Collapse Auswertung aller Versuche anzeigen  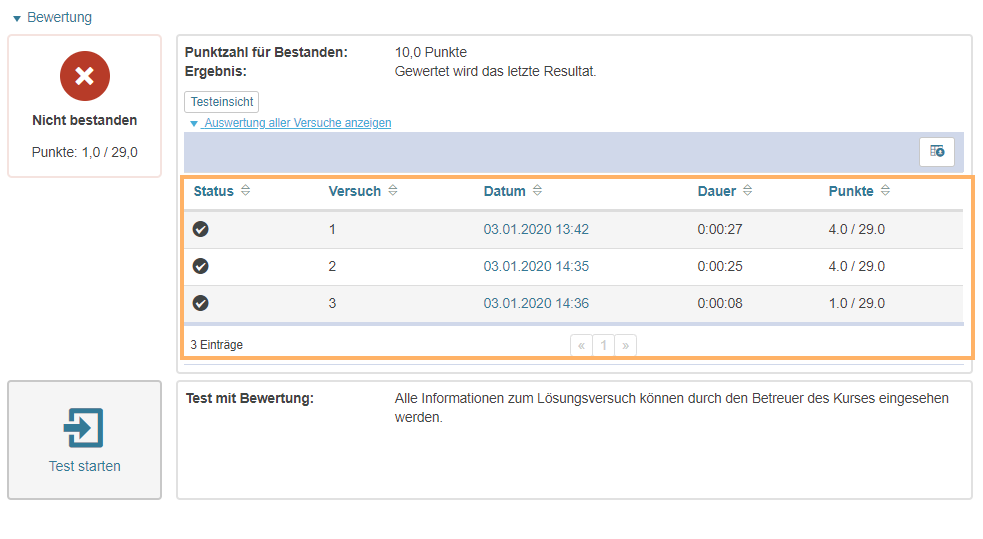tap(291, 123)
